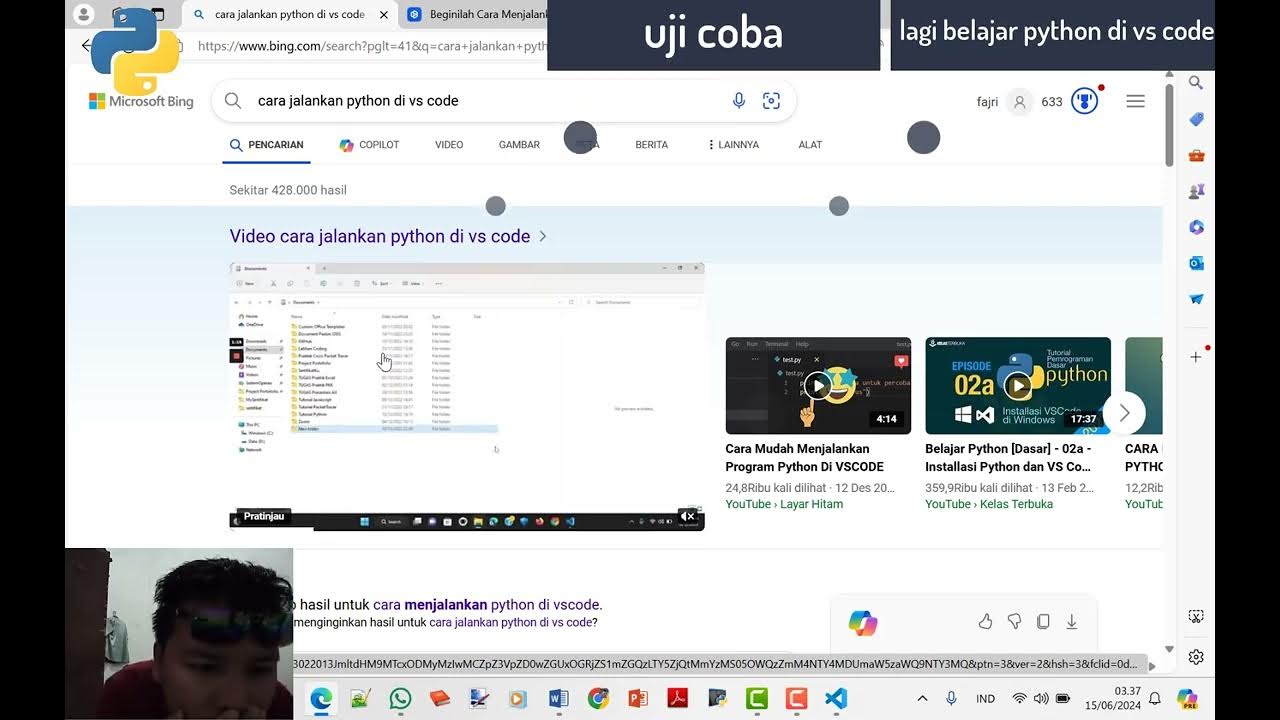Open visual search camera icon
Image resolution: width=1280 pixels, height=720 pixels.
click(771, 101)
